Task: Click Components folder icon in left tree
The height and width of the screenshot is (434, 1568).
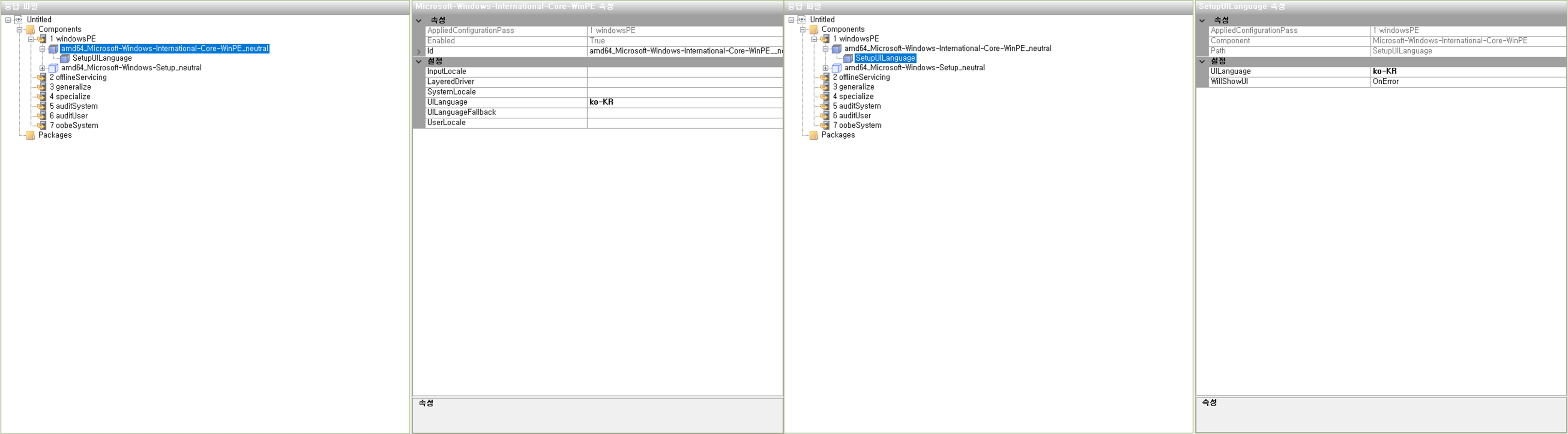Action: click(30, 29)
